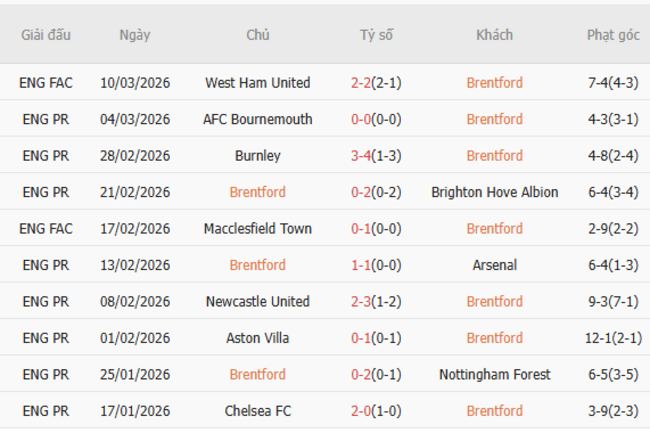Open the Aston Villa team link
Image resolution: width=650 pixels, height=433 pixels.
pos(257,338)
